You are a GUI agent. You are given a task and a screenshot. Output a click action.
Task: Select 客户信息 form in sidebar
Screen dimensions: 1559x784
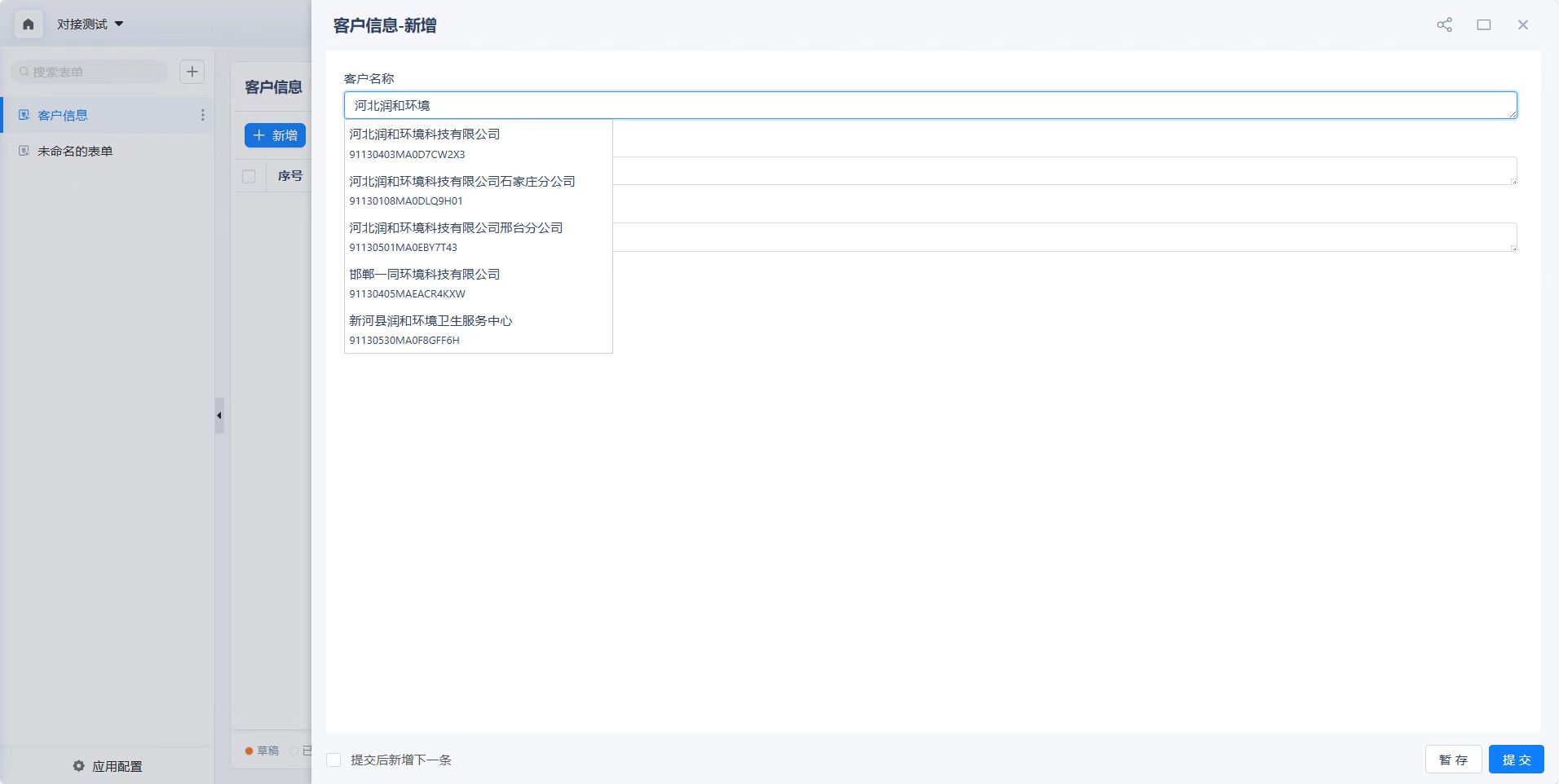click(63, 116)
